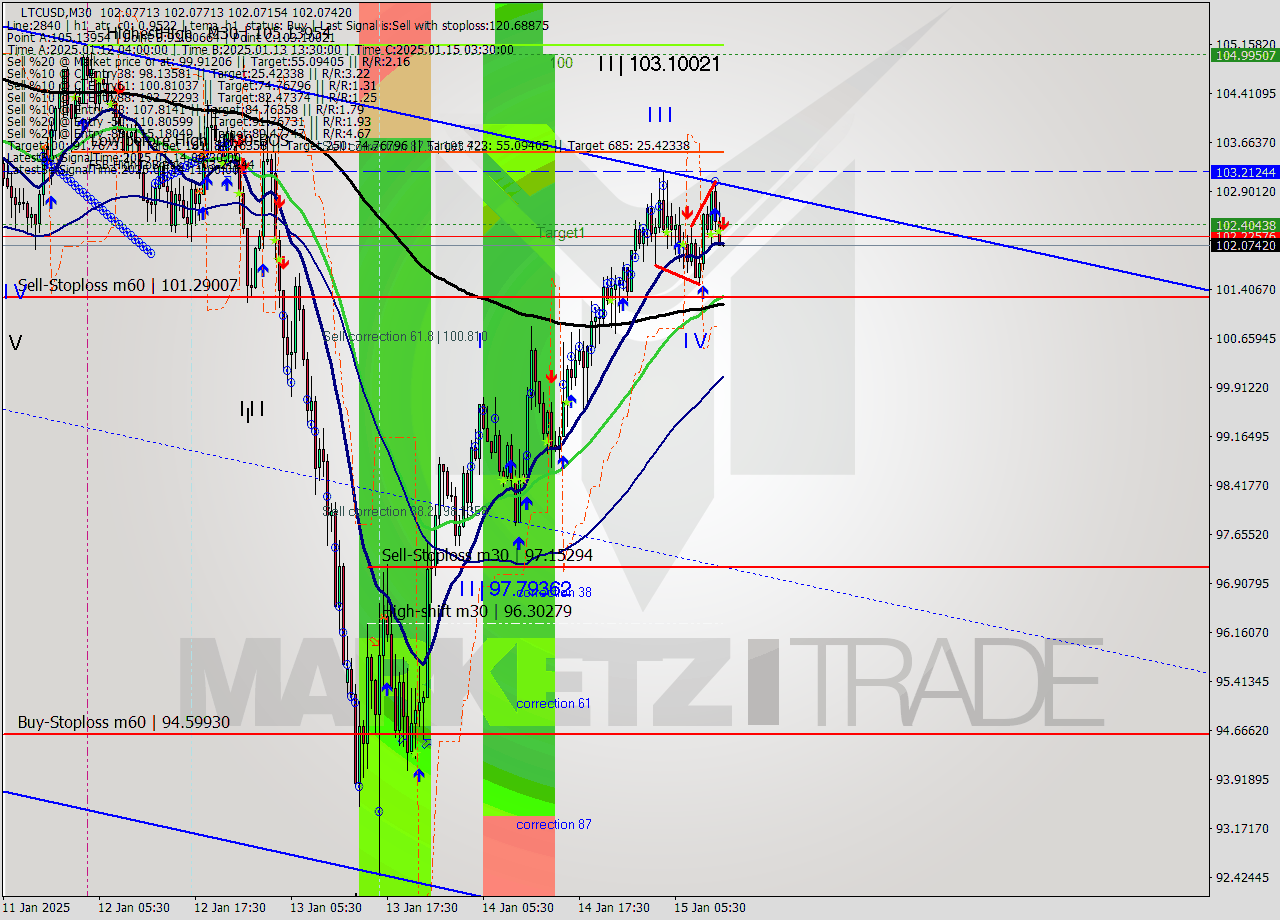Select the 14 Jan 17:30 time label

pos(614,908)
